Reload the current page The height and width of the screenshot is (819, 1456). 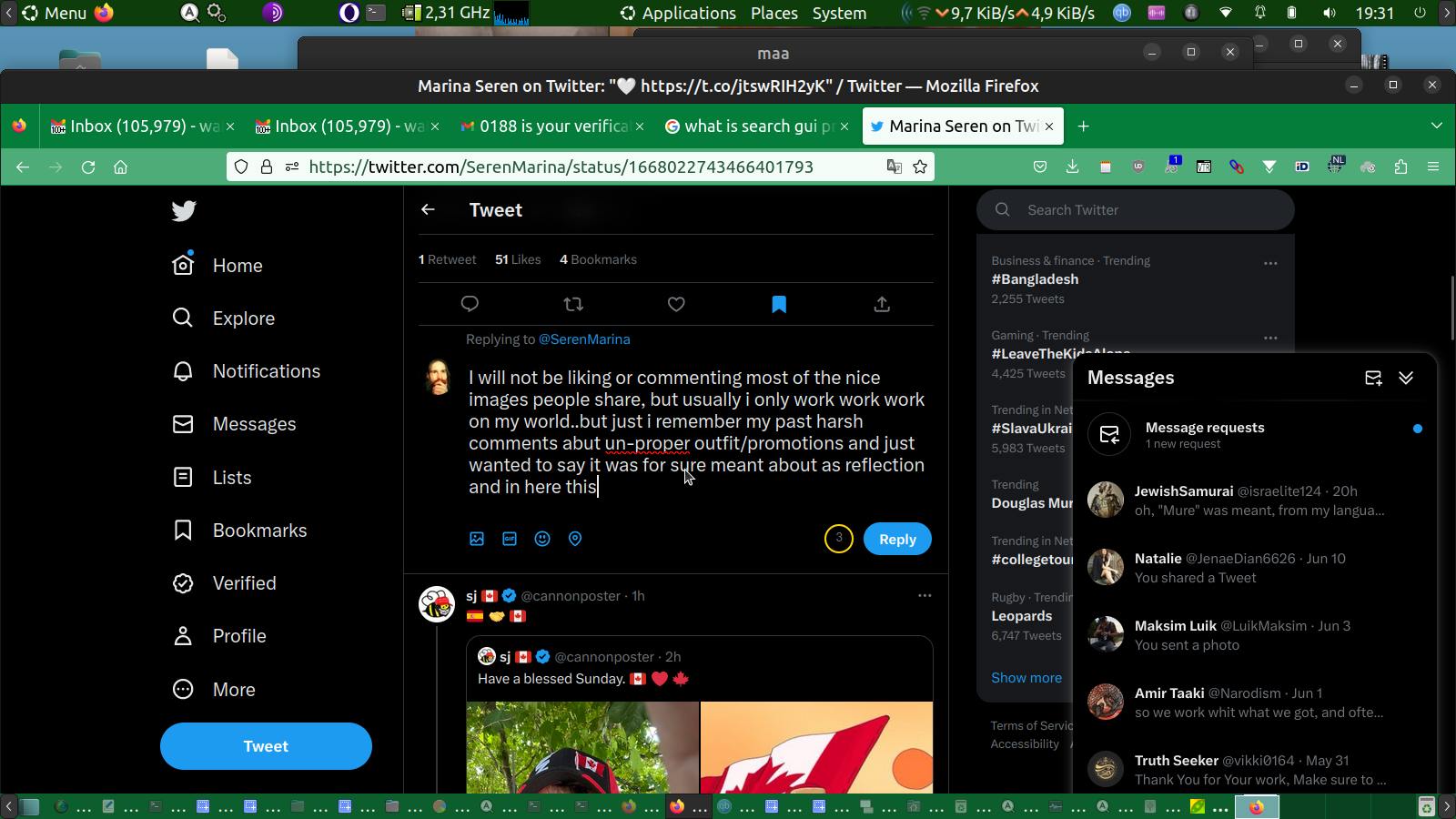click(x=88, y=167)
